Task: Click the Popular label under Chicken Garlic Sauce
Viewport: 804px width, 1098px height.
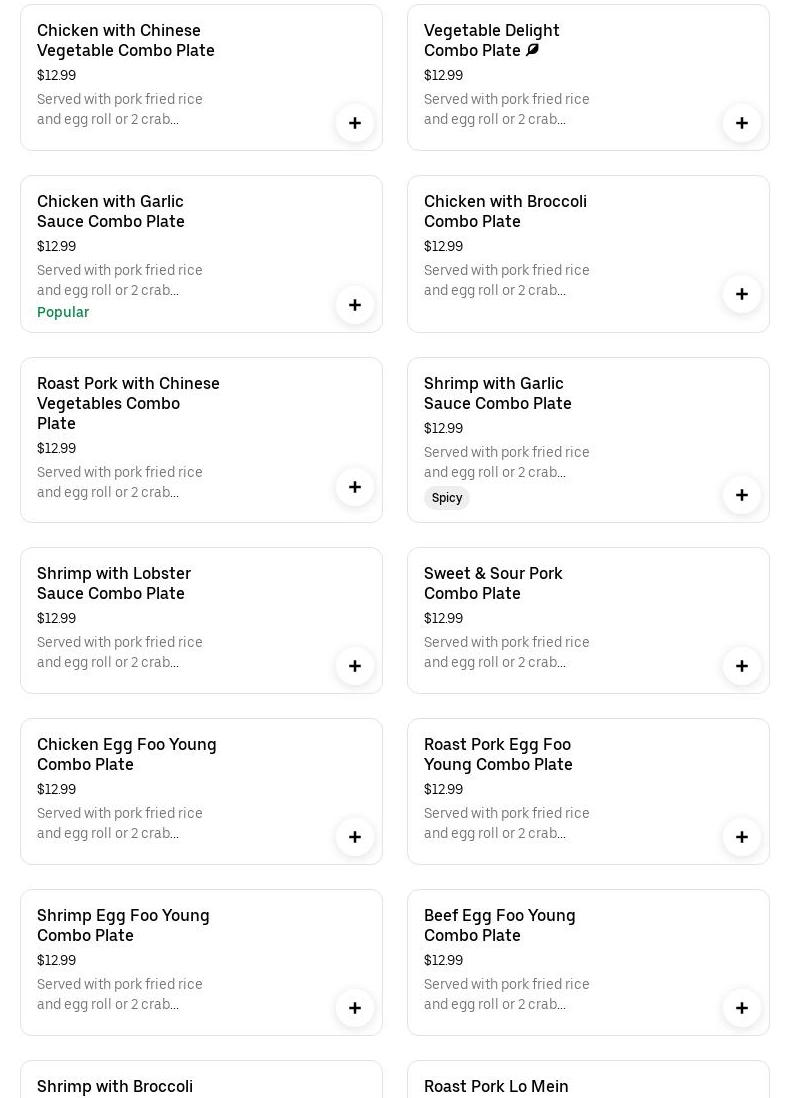Action: point(63,312)
